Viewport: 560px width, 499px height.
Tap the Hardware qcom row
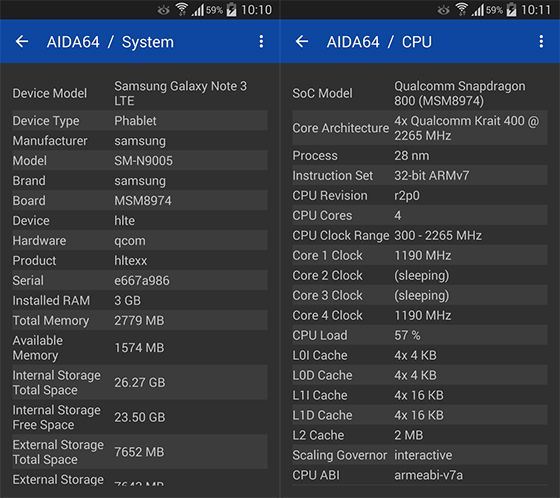(x=140, y=241)
